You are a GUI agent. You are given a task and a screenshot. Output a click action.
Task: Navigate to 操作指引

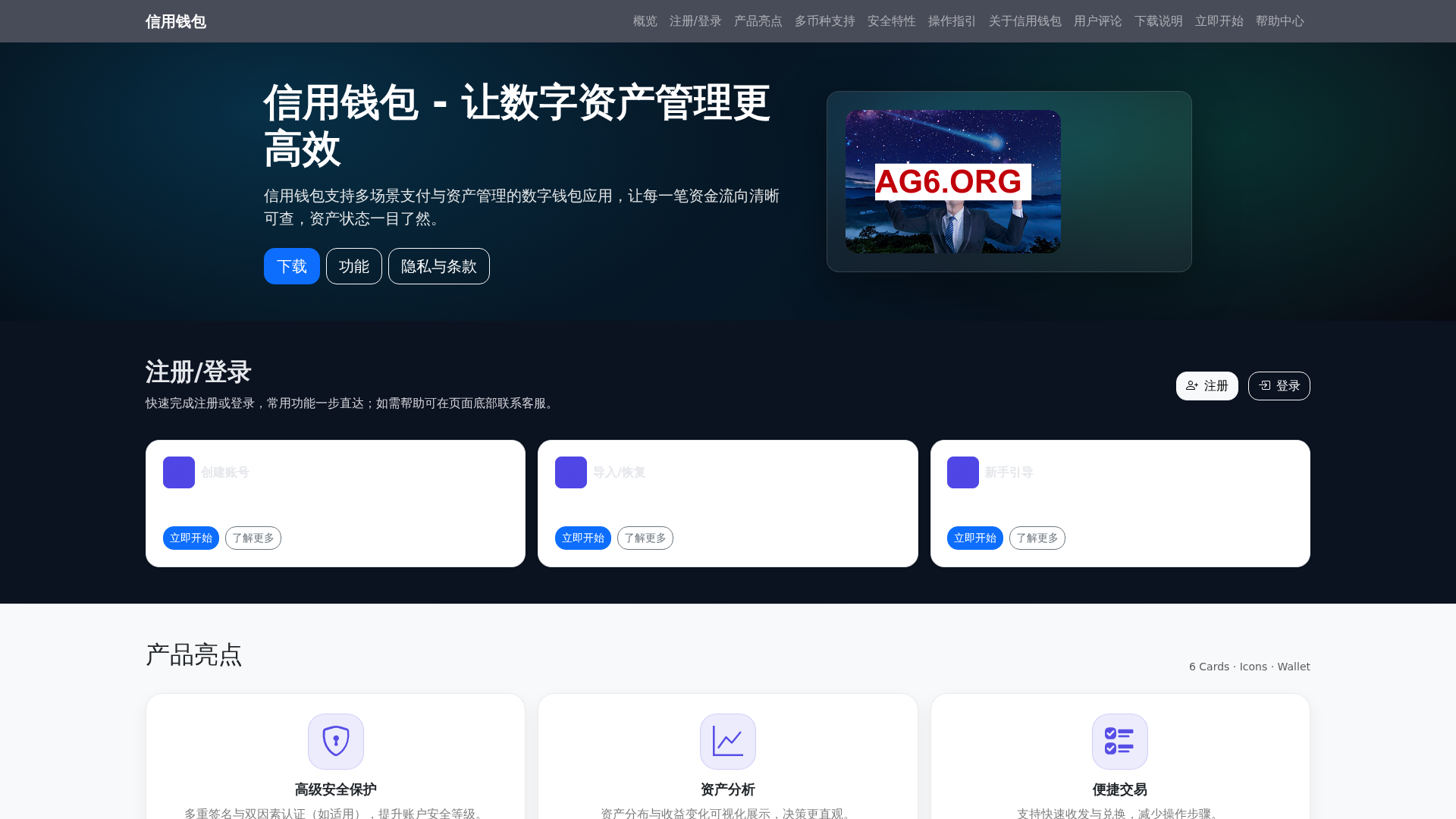point(952,21)
